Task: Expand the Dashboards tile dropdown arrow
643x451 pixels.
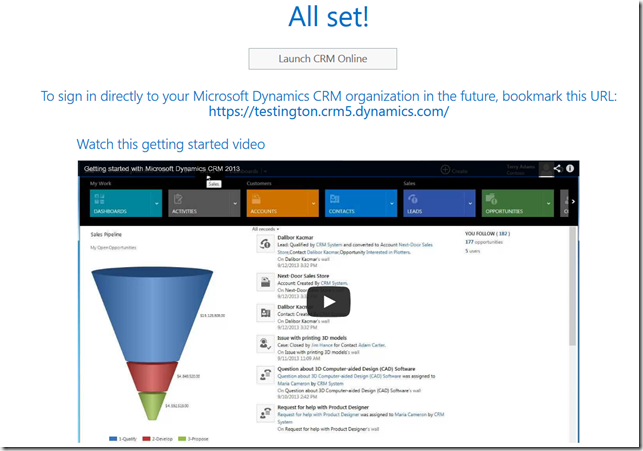Action: (157, 203)
